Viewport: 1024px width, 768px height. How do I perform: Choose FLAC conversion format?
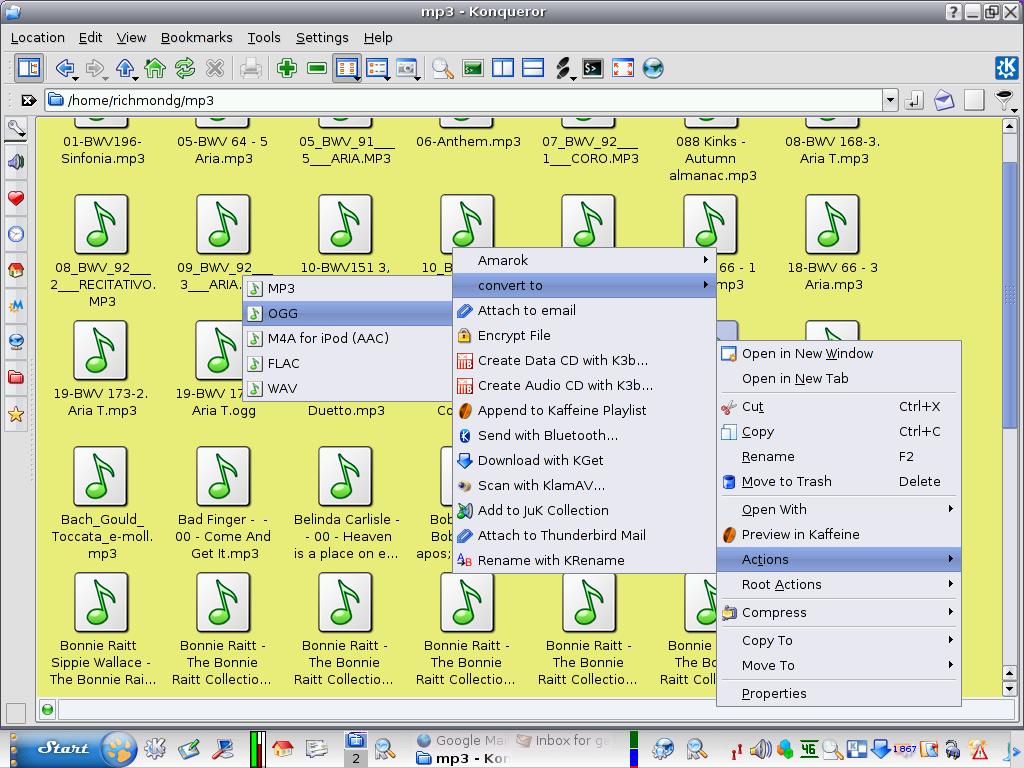pyautogui.click(x=347, y=363)
